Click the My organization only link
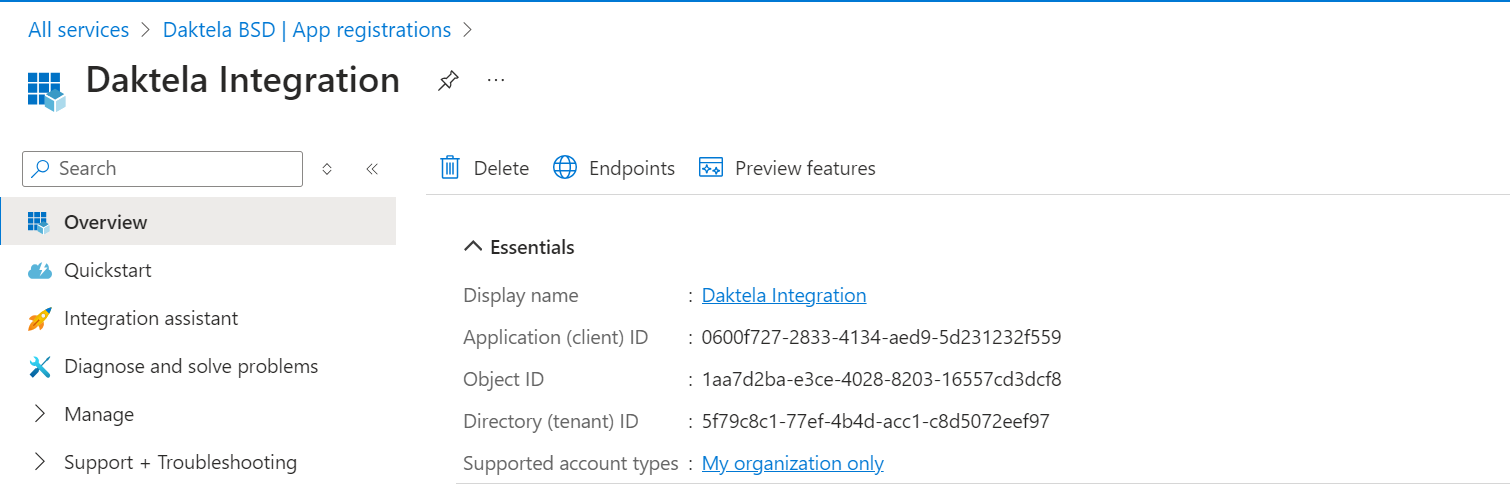The image size is (1510, 490). click(x=793, y=463)
